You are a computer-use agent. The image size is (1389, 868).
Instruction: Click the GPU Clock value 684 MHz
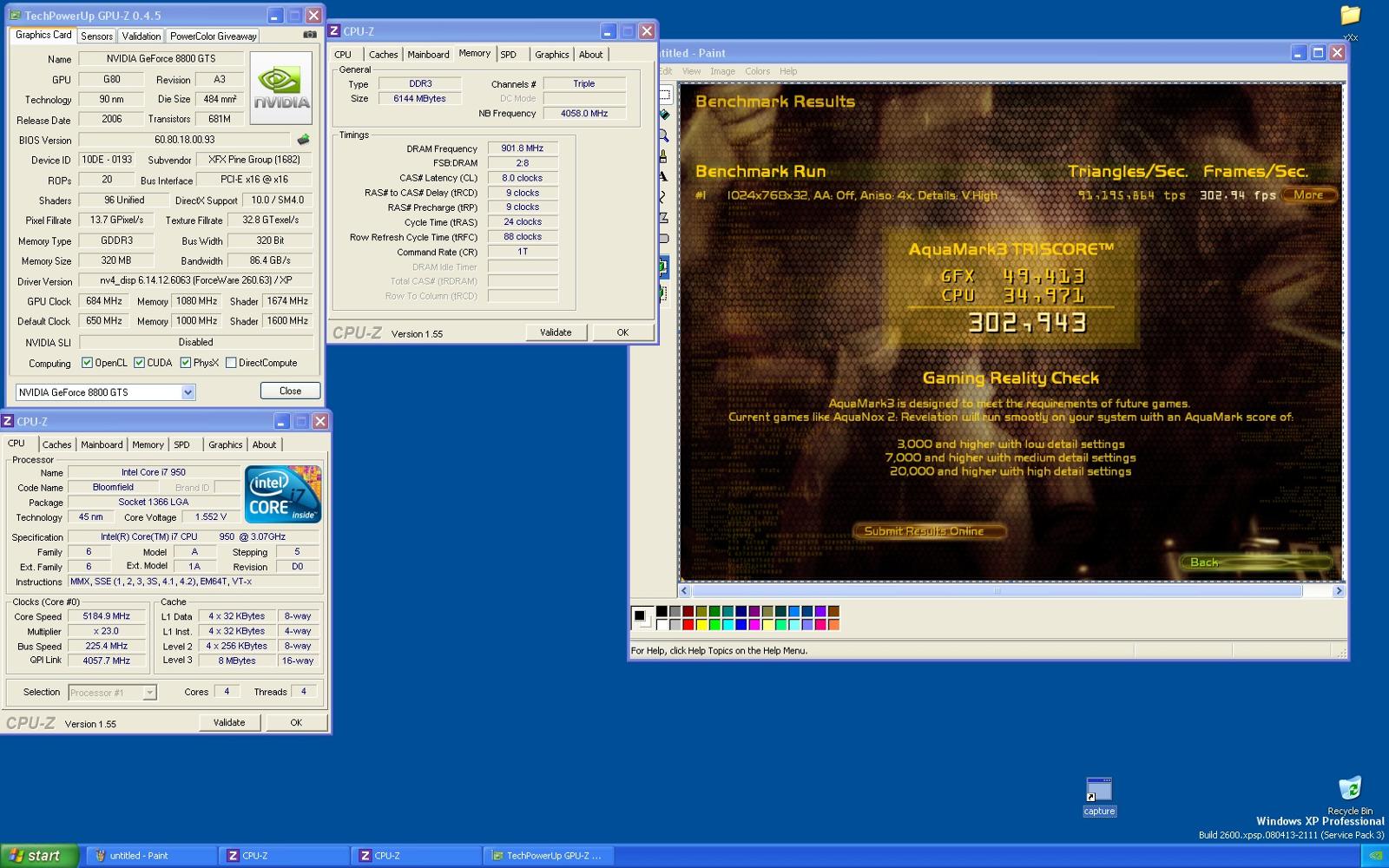pos(103,301)
